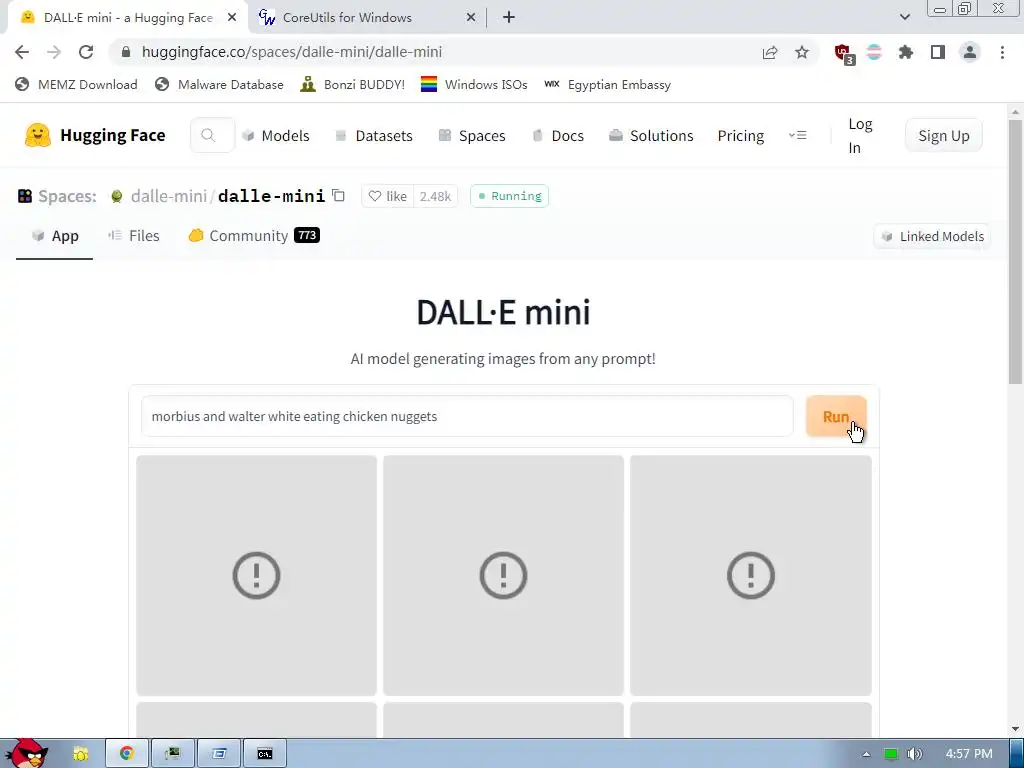
Task: Toggle the browser side panel icon
Action: pyautogui.click(x=938, y=52)
